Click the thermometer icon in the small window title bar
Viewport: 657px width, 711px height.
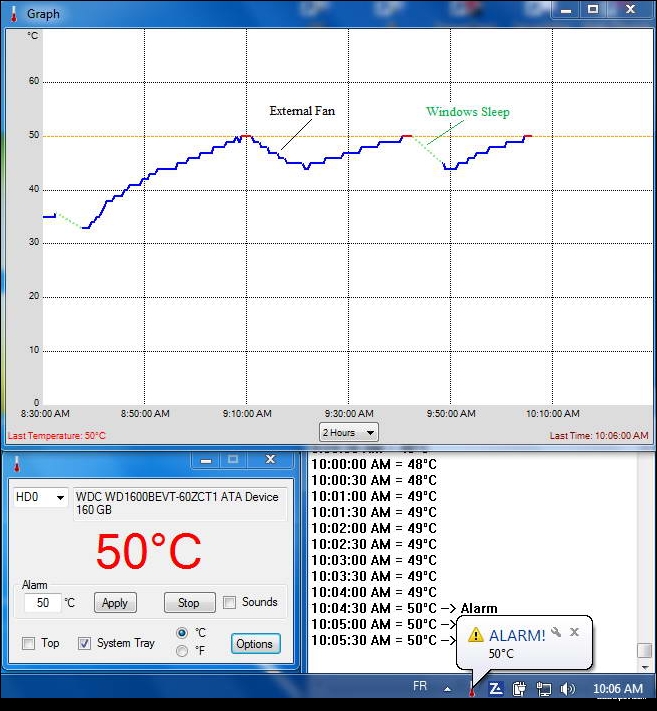[17, 464]
